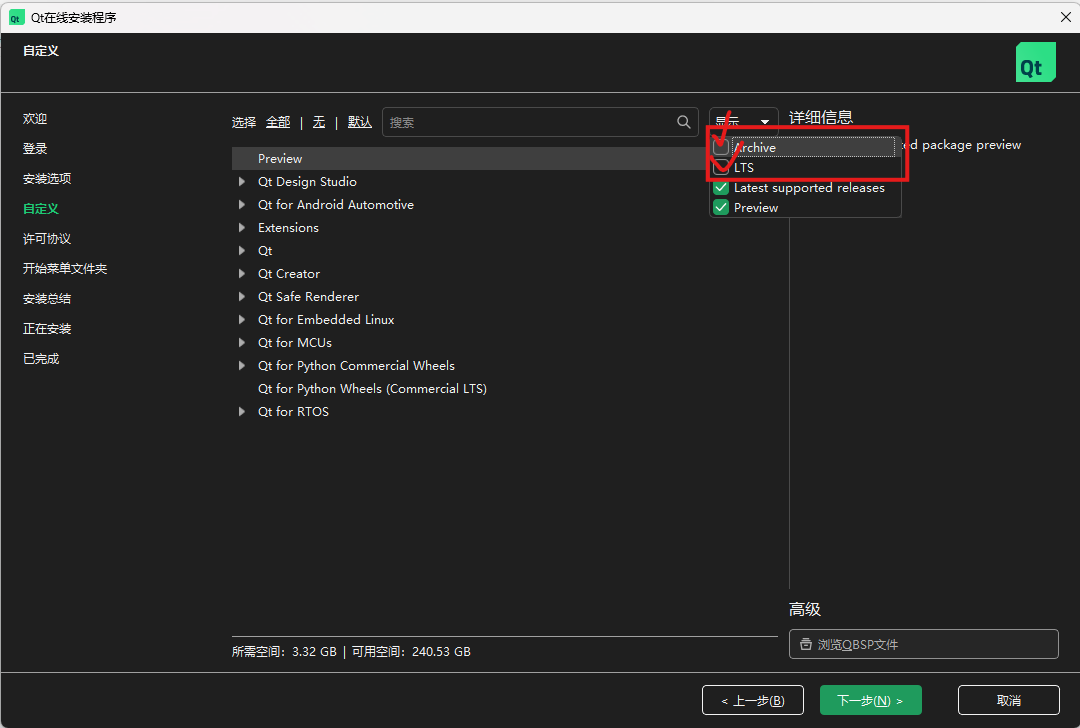Select 正在安装 step in sidebar
The image size is (1080, 728).
tap(47, 329)
